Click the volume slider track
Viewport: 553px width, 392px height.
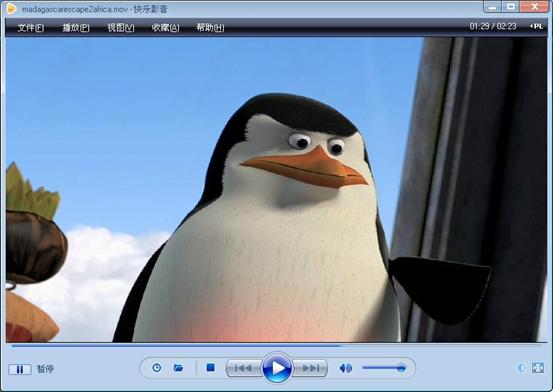click(384, 368)
